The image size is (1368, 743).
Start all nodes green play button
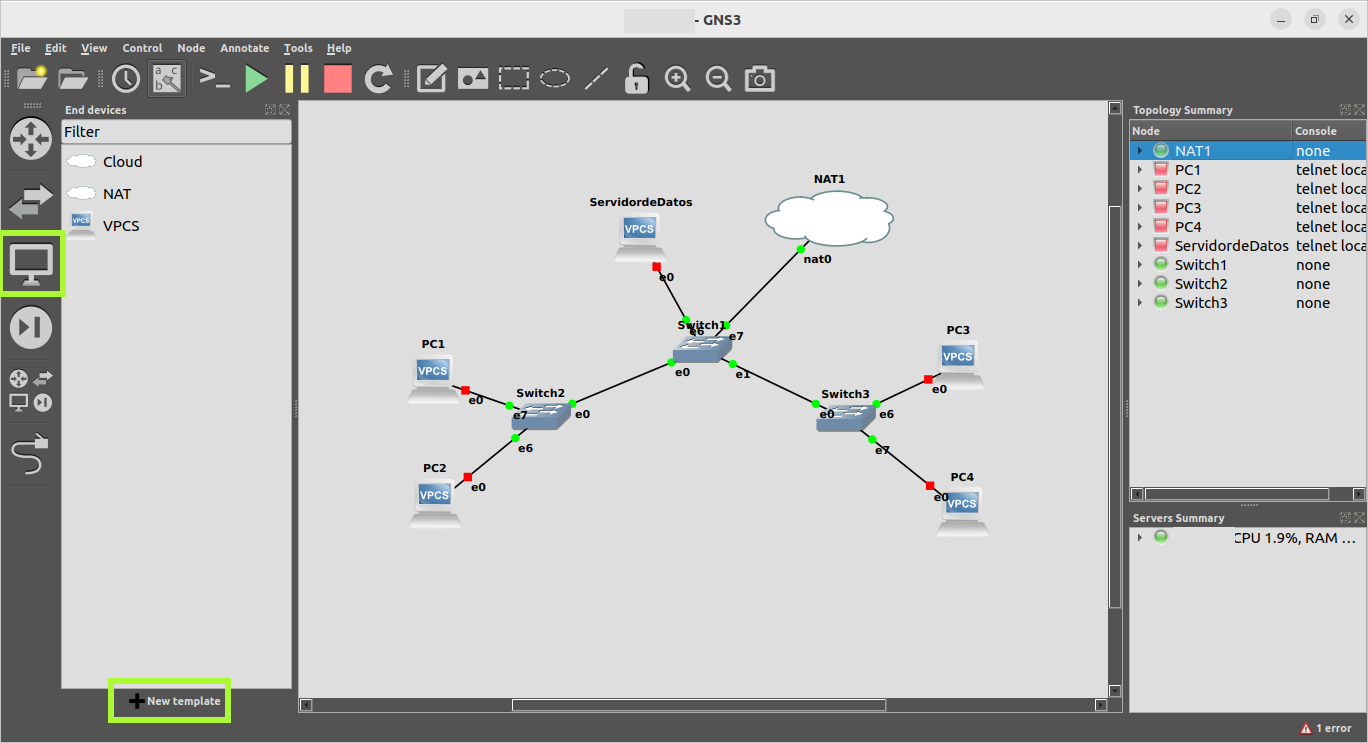[257, 79]
